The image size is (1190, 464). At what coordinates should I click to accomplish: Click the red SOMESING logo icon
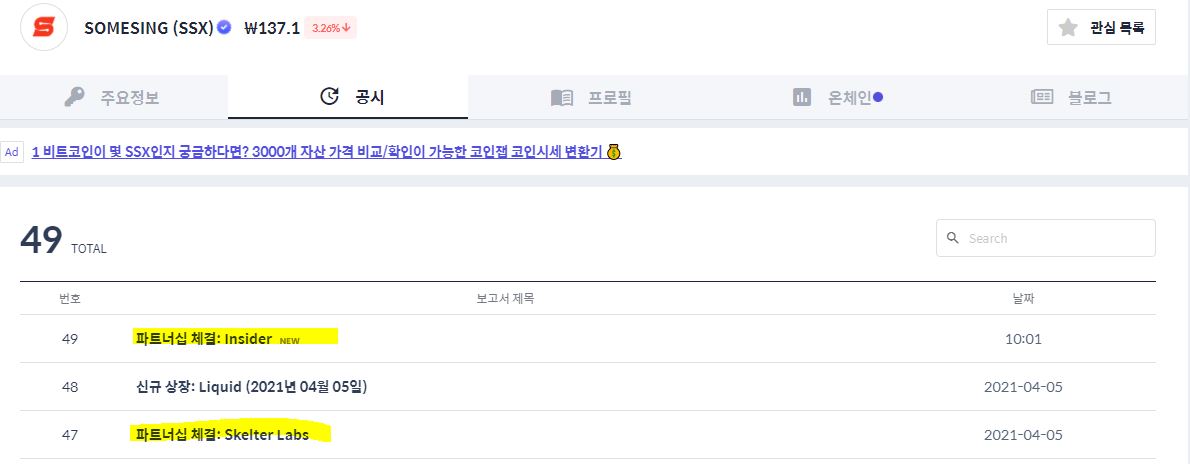click(44, 27)
